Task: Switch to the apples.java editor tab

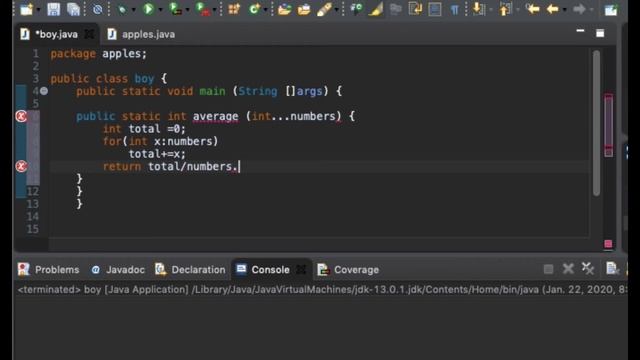Action: [x=141, y=34]
